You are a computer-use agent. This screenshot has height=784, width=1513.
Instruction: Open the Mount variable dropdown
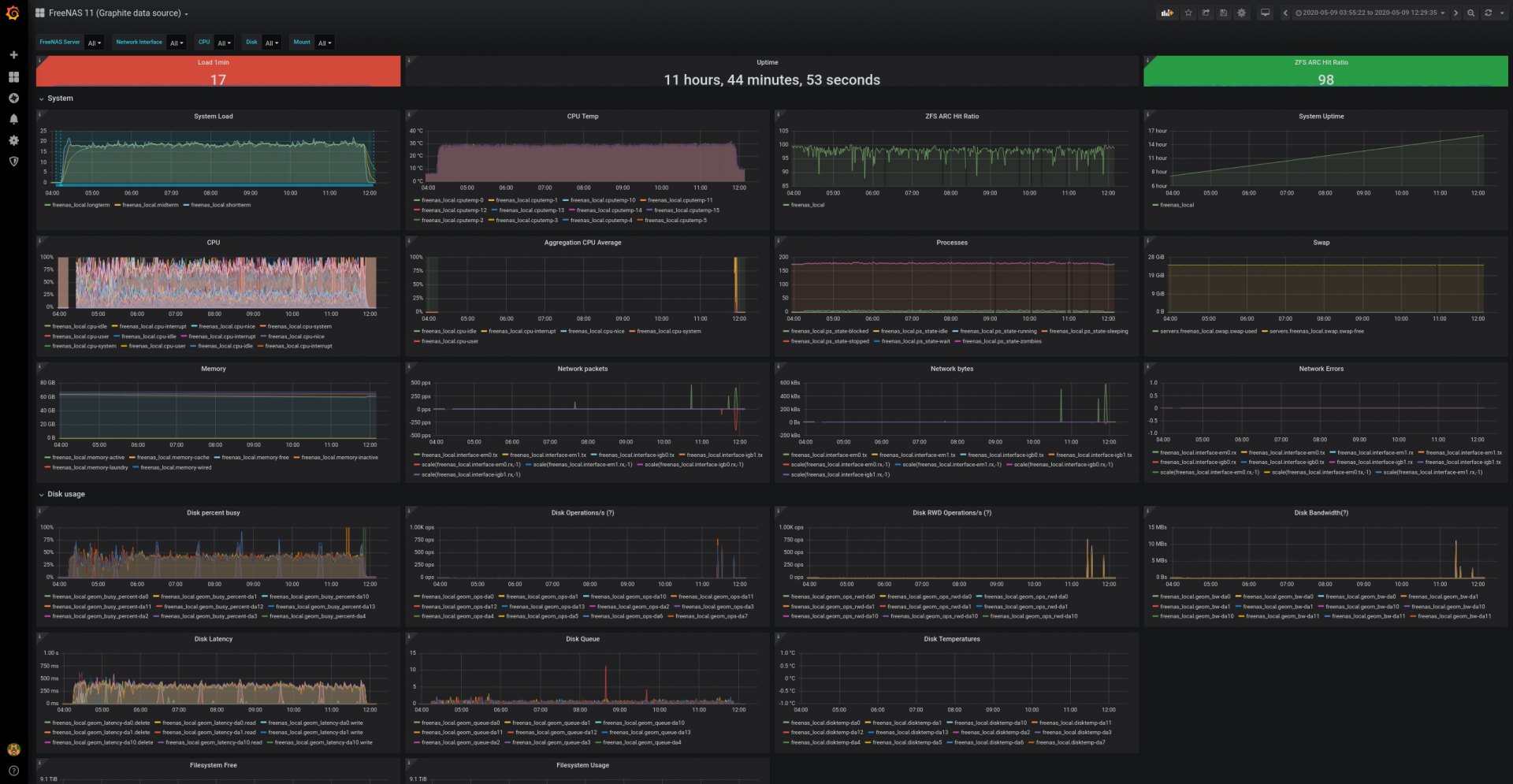tap(325, 43)
